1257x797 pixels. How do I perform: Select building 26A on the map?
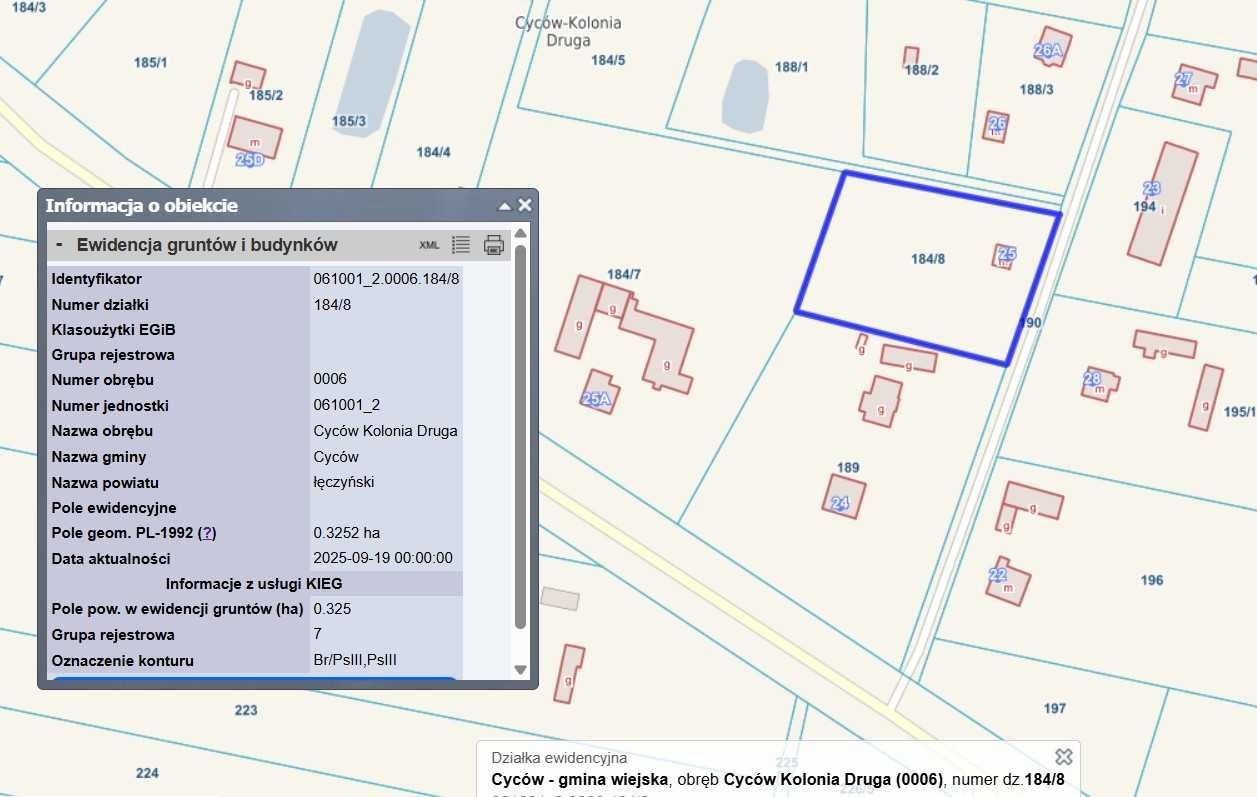[1047, 50]
